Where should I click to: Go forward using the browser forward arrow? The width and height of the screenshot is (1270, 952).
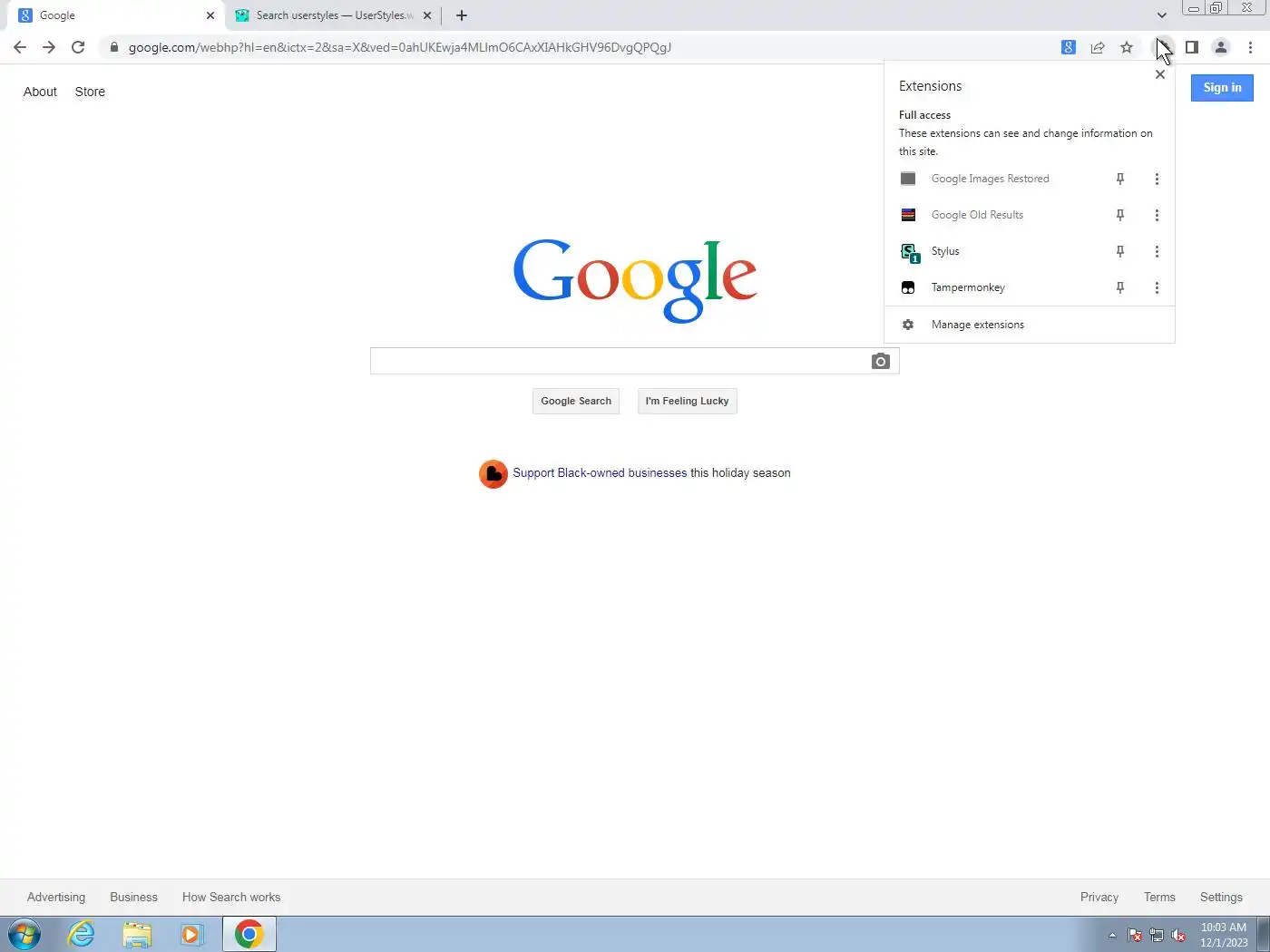pyautogui.click(x=49, y=47)
